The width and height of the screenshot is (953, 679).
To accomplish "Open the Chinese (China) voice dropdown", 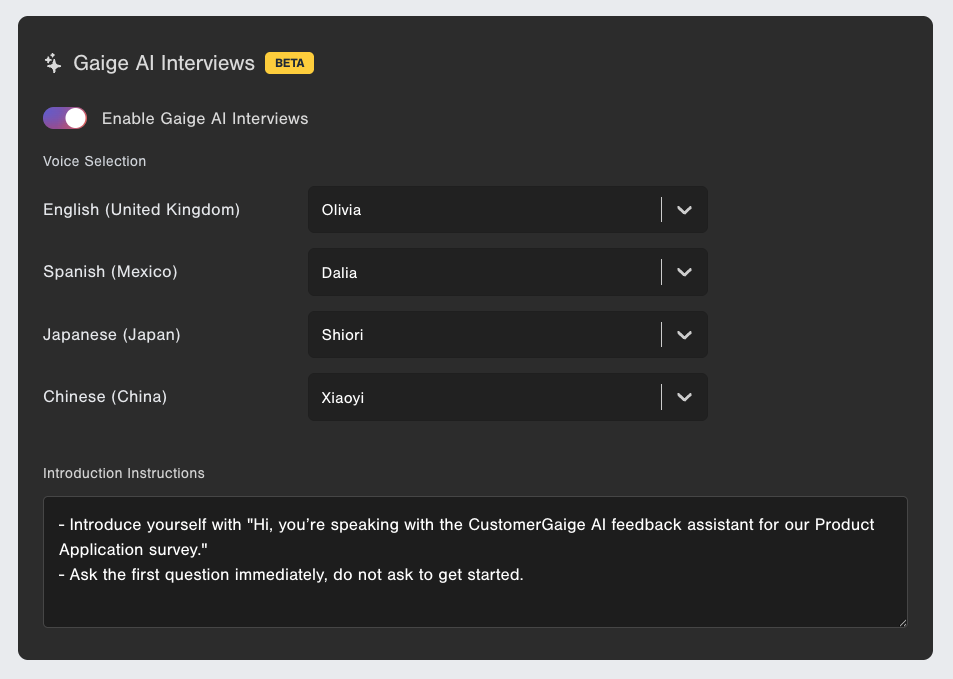I will point(507,397).
